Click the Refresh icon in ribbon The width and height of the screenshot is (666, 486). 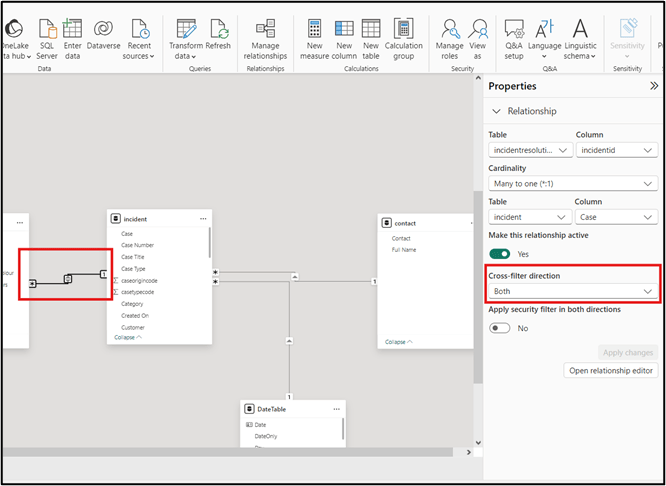click(218, 29)
